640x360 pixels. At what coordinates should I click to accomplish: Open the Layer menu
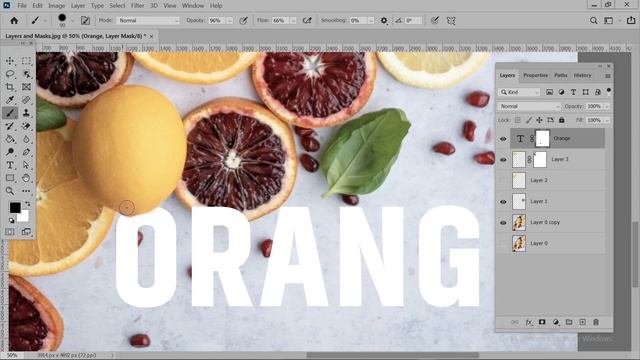coord(78,6)
